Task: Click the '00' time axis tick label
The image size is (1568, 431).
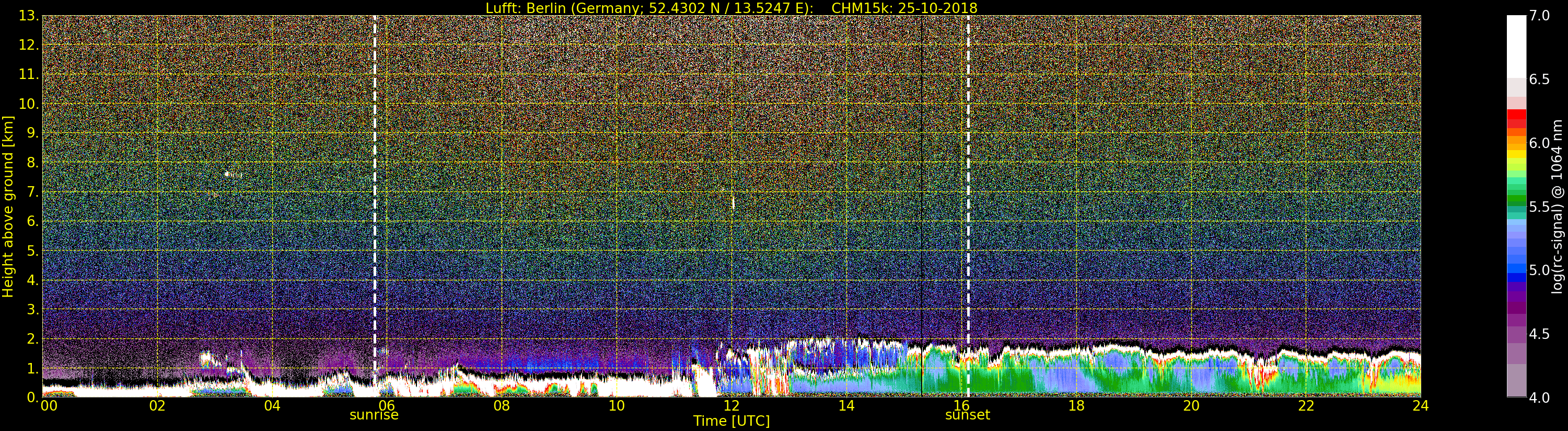Action: point(49,405)
